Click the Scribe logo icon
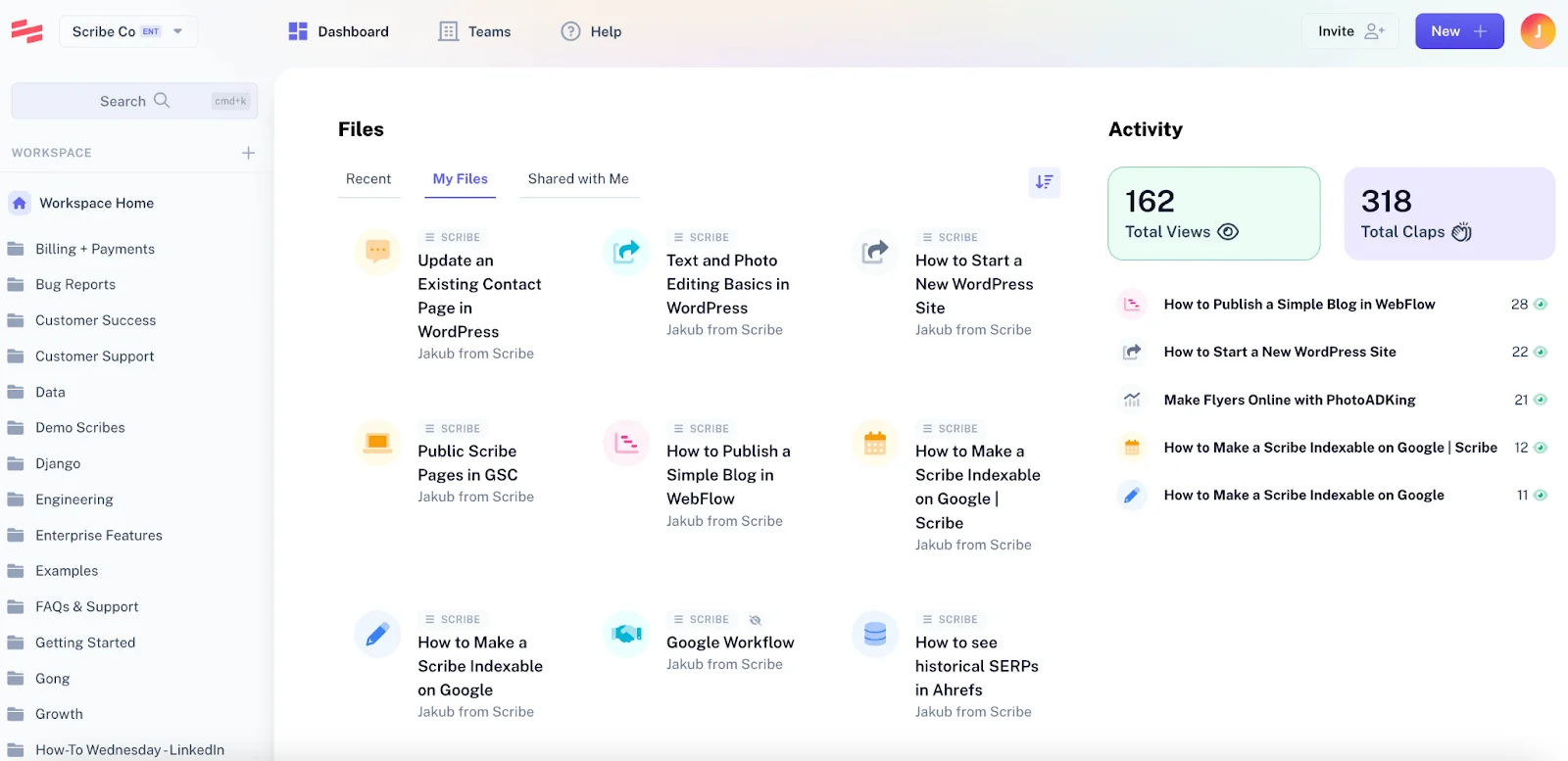The height and width of the screenshot is (761, 1568). coord(26,31)
